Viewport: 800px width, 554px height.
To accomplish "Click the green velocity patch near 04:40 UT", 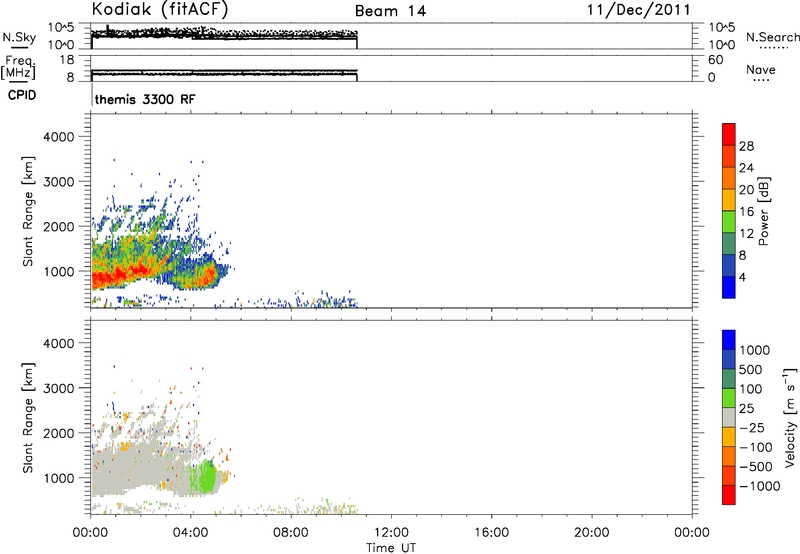I will coord(207,476).
